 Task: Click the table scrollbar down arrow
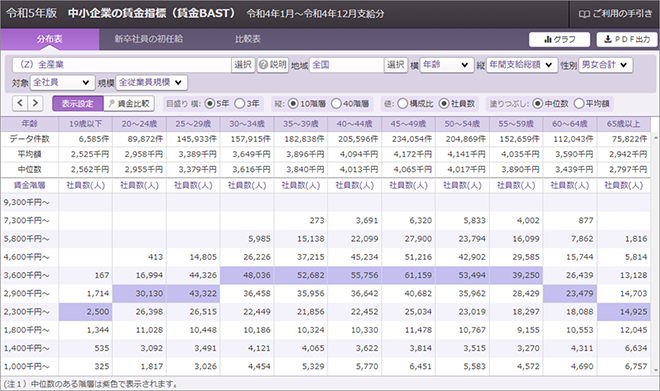[655, 371]
